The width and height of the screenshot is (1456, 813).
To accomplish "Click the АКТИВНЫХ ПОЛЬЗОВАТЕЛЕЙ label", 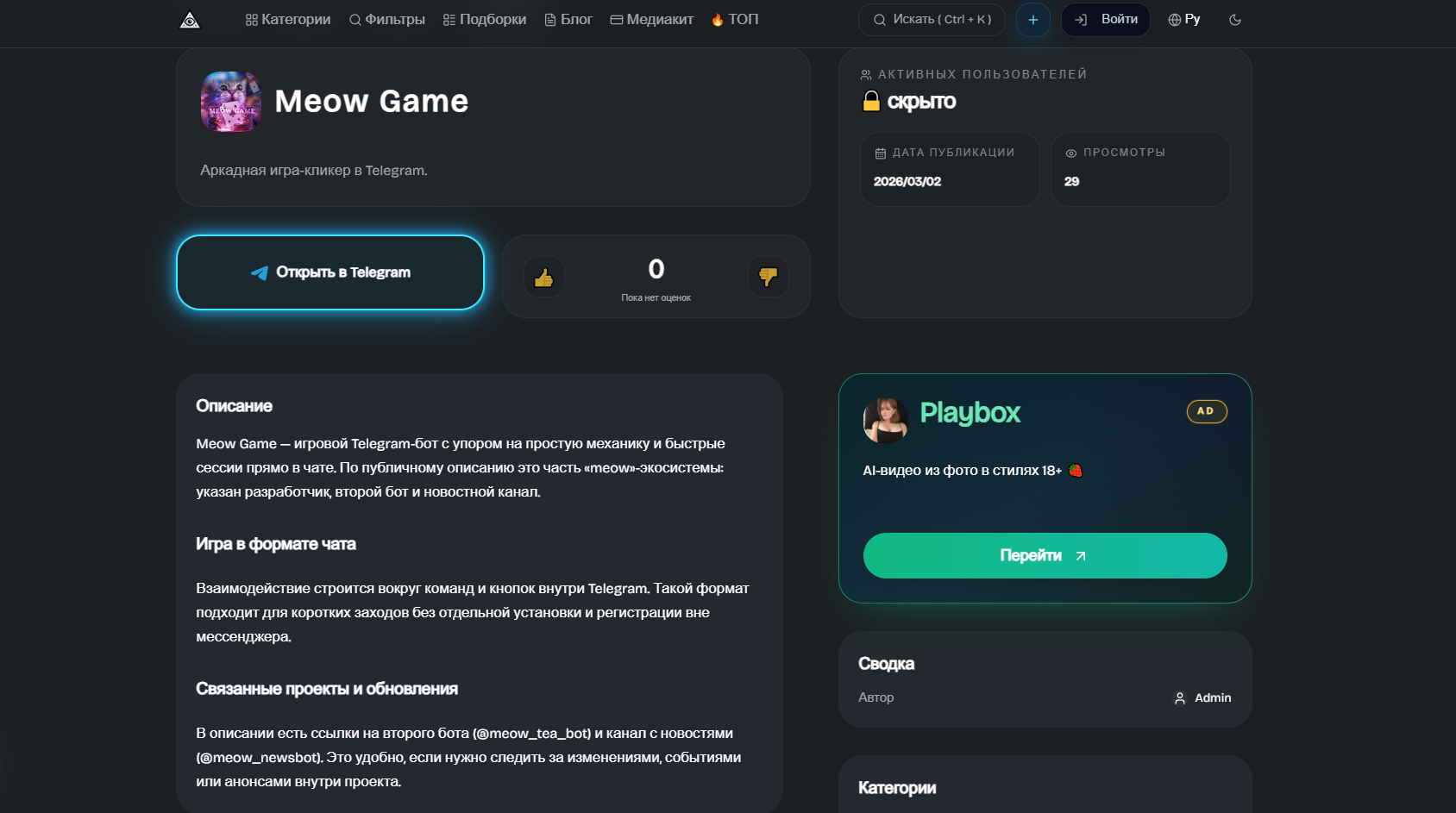I will coord(982,75).
